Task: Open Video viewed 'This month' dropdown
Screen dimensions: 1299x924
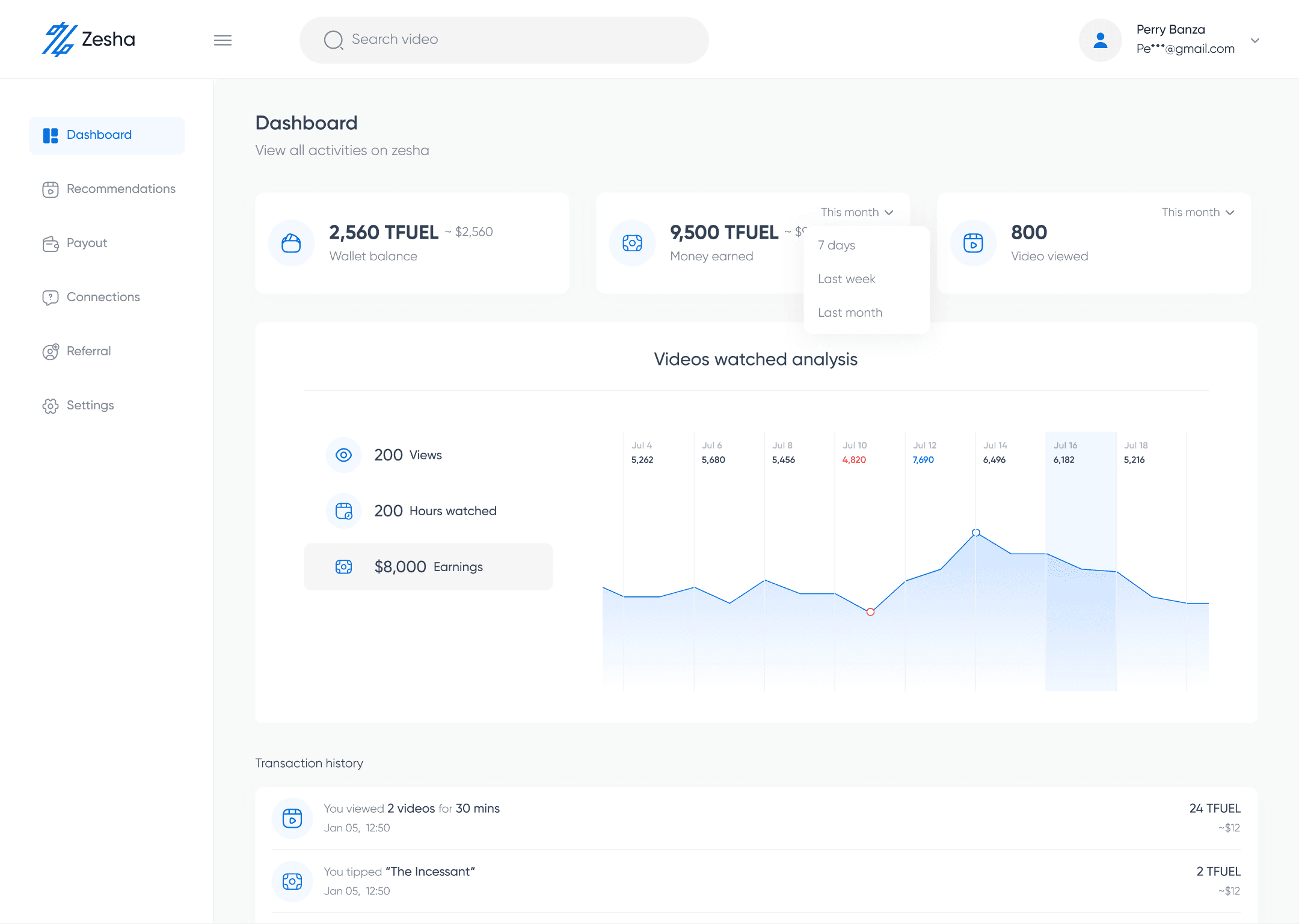Action: click(1198, 212)
